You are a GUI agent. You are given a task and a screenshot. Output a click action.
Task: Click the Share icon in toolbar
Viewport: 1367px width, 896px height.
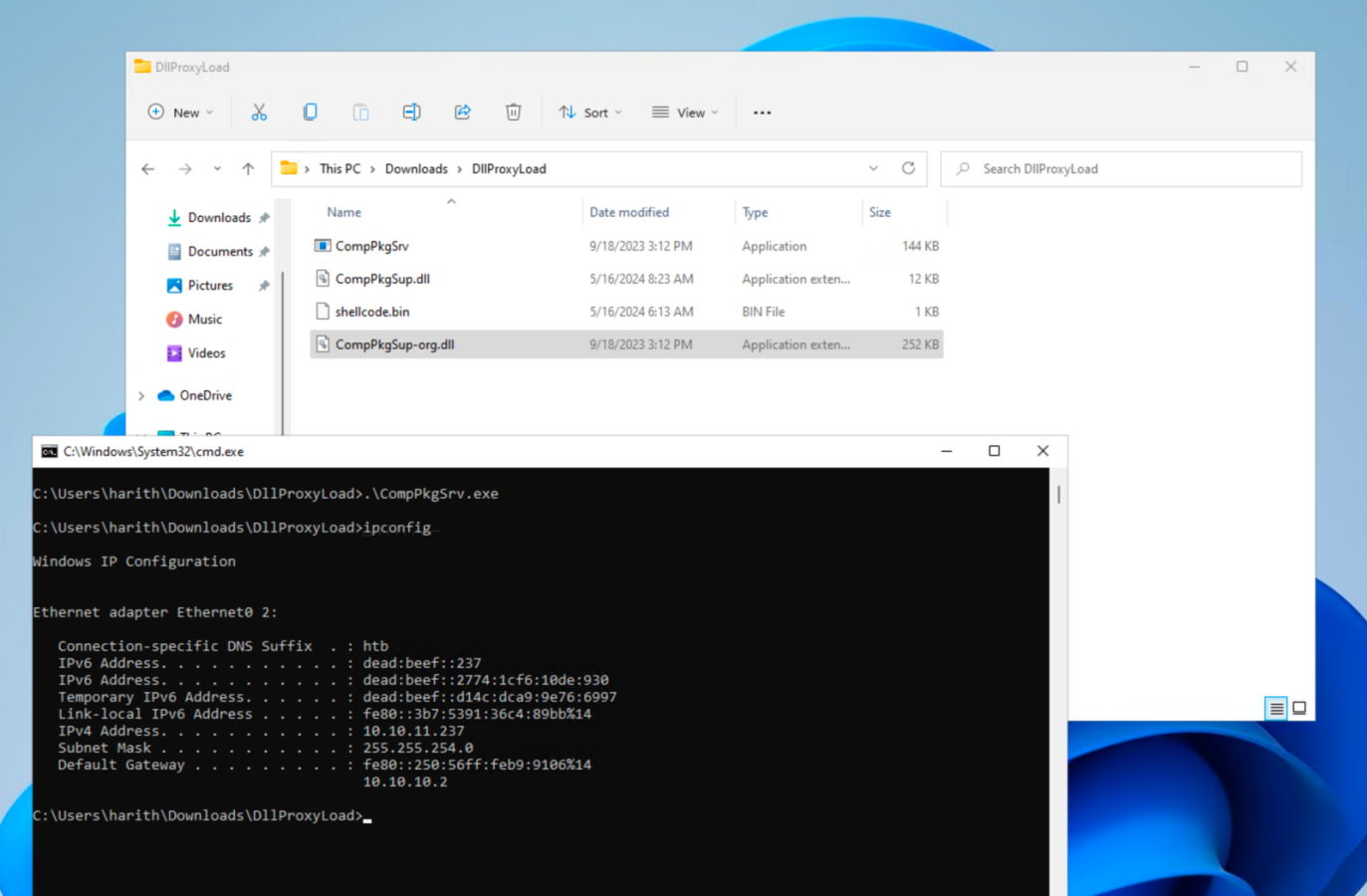(x=462, y=112)
